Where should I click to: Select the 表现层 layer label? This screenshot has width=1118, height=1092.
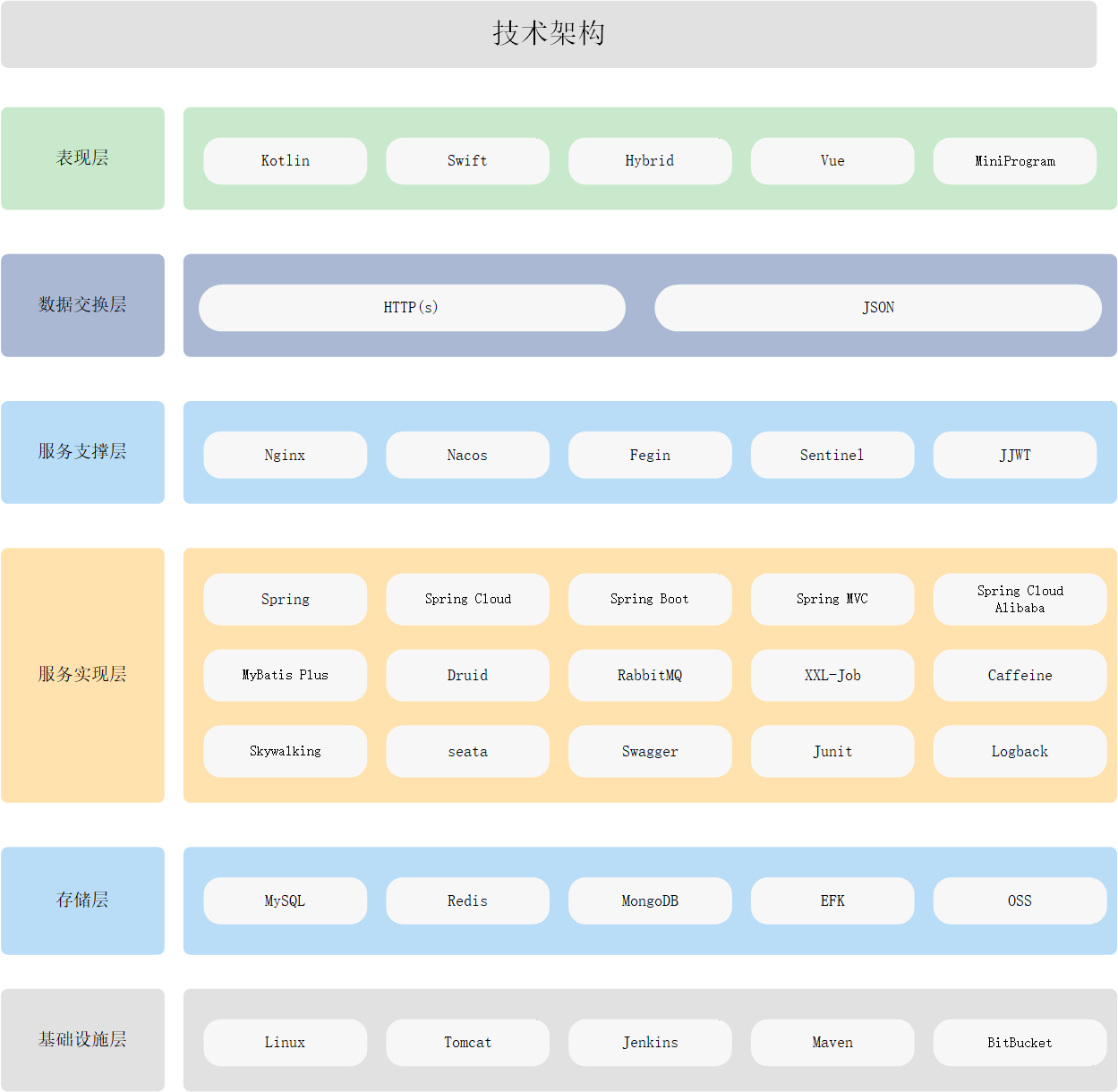(82, 158)
